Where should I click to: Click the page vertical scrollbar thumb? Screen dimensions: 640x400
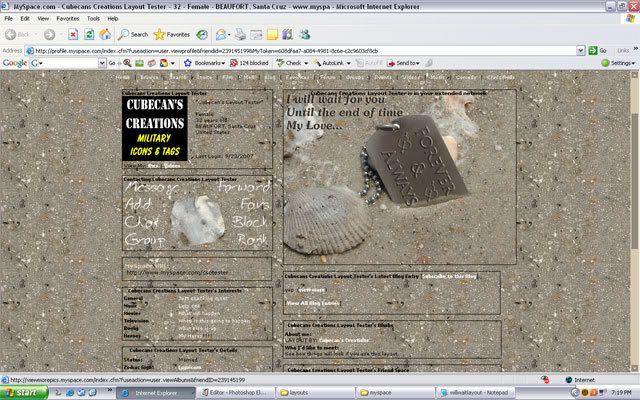point(635,180)
